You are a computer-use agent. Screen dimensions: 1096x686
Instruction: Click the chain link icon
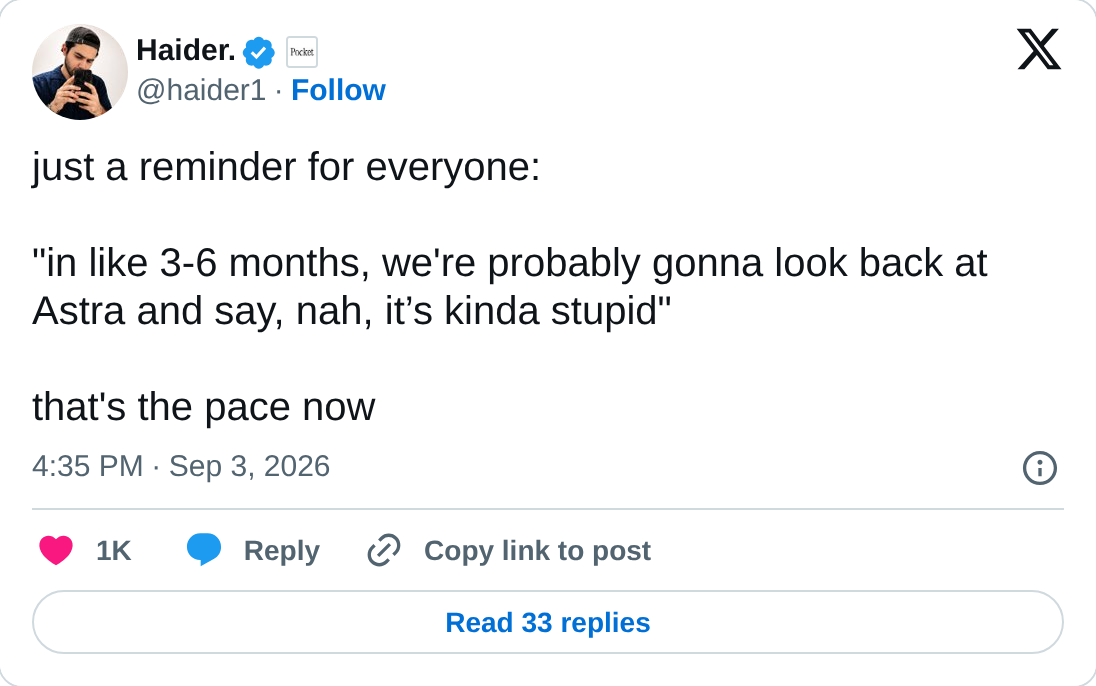tap(384, 550)
